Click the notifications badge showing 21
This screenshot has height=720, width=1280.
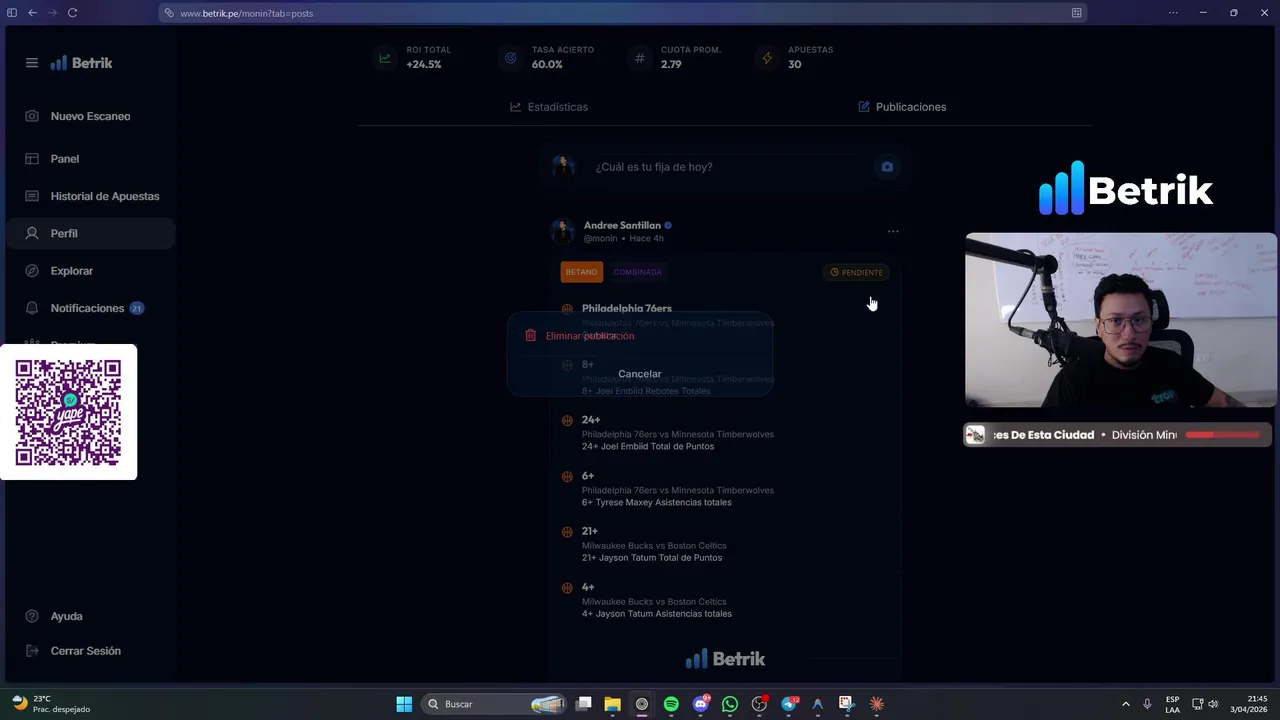(137, 308)
